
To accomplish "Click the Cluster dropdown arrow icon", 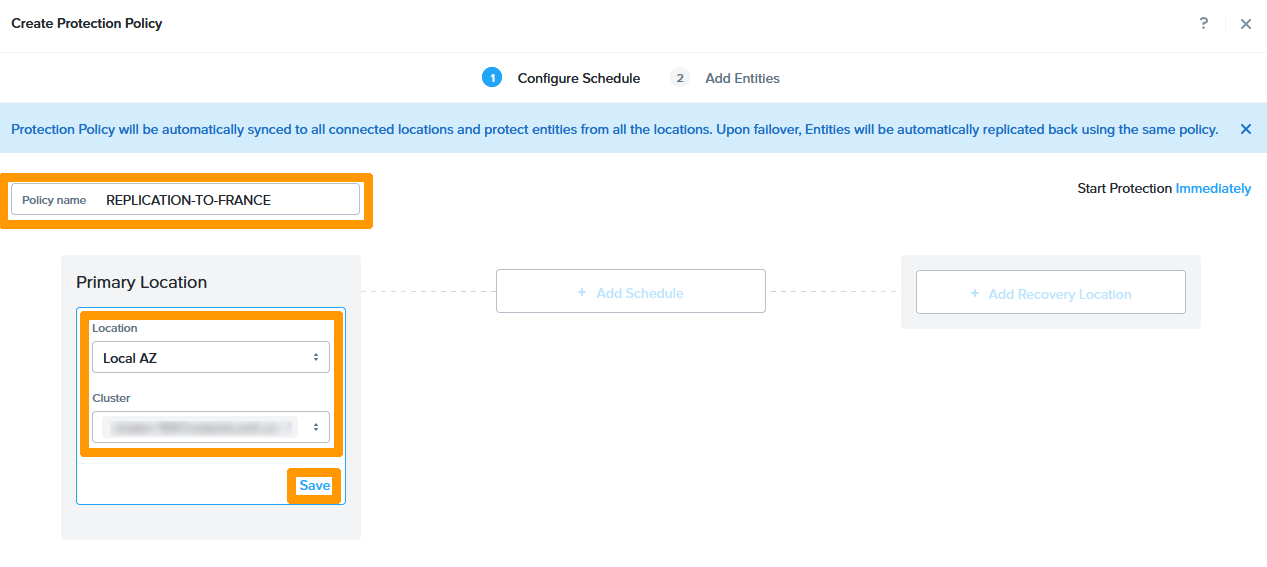I will (316, 428).
